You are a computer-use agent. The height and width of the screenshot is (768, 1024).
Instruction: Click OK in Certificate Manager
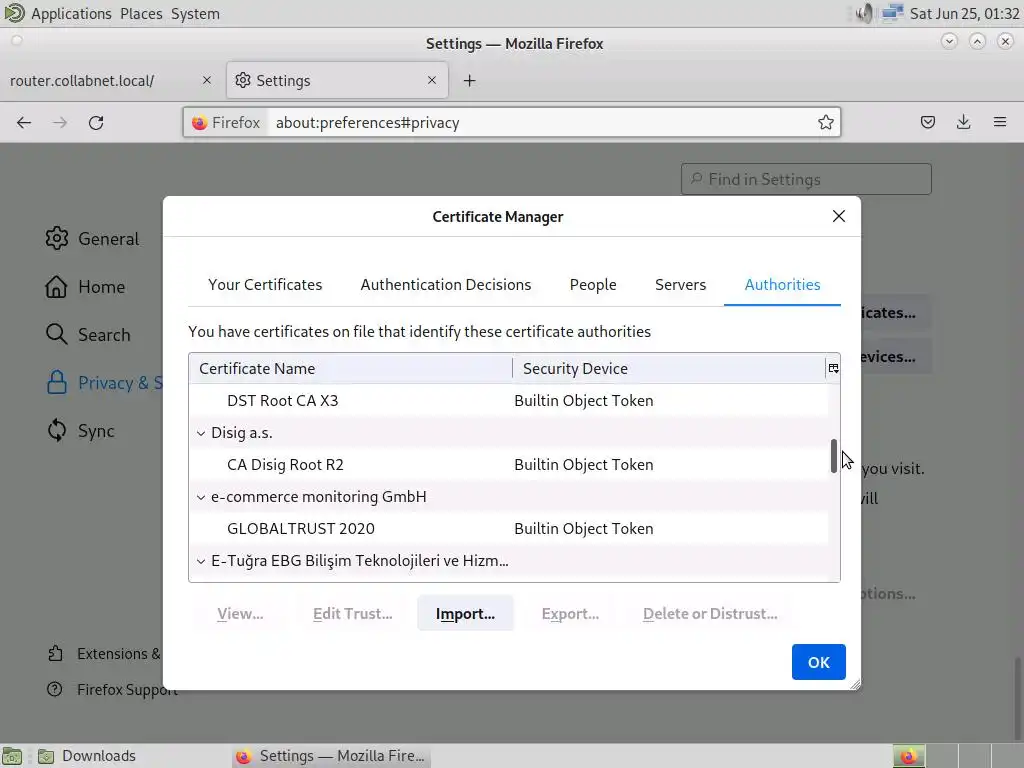click(x=818, y=662)
